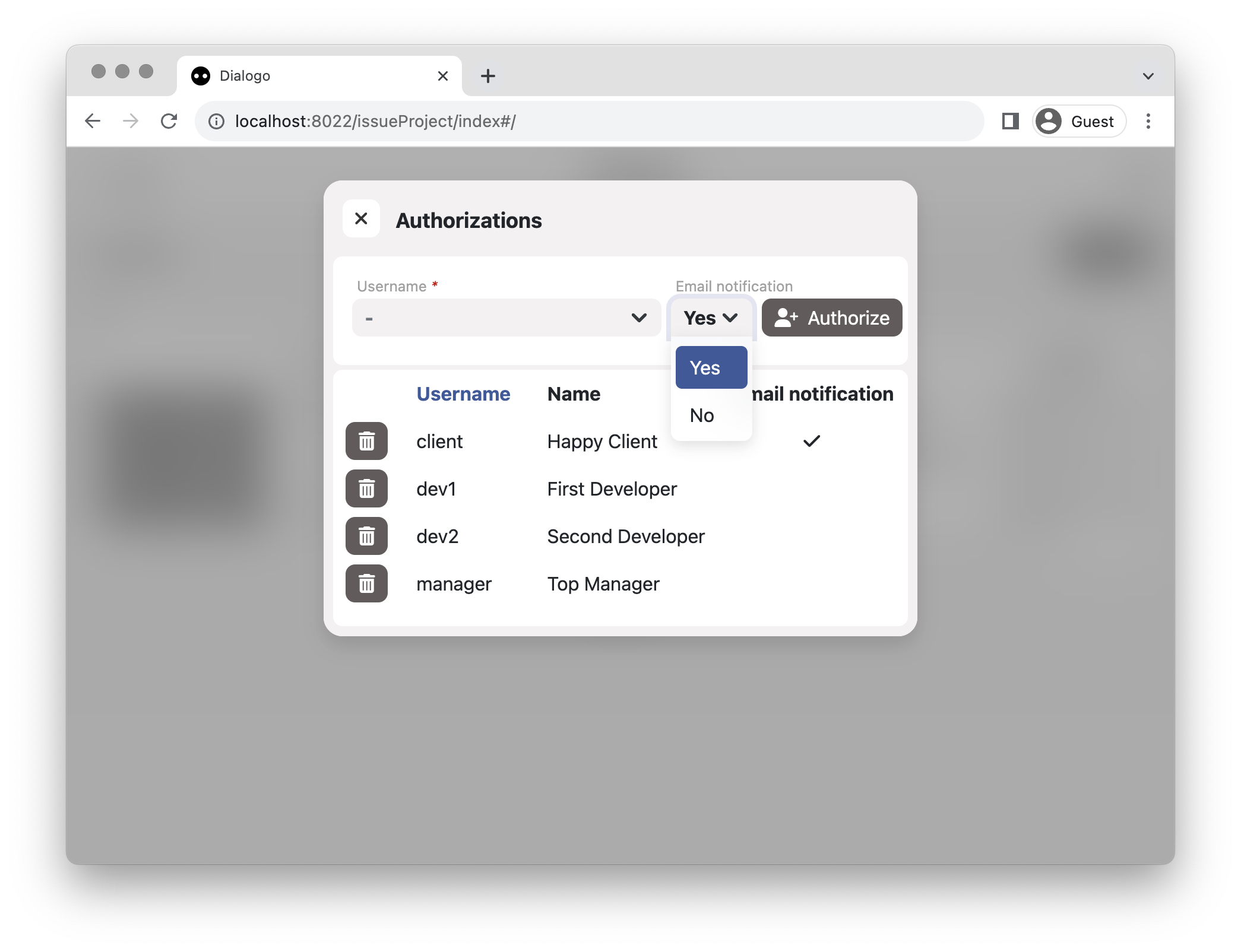Click the delete icon for 'manager'

[x=367, y=583]
